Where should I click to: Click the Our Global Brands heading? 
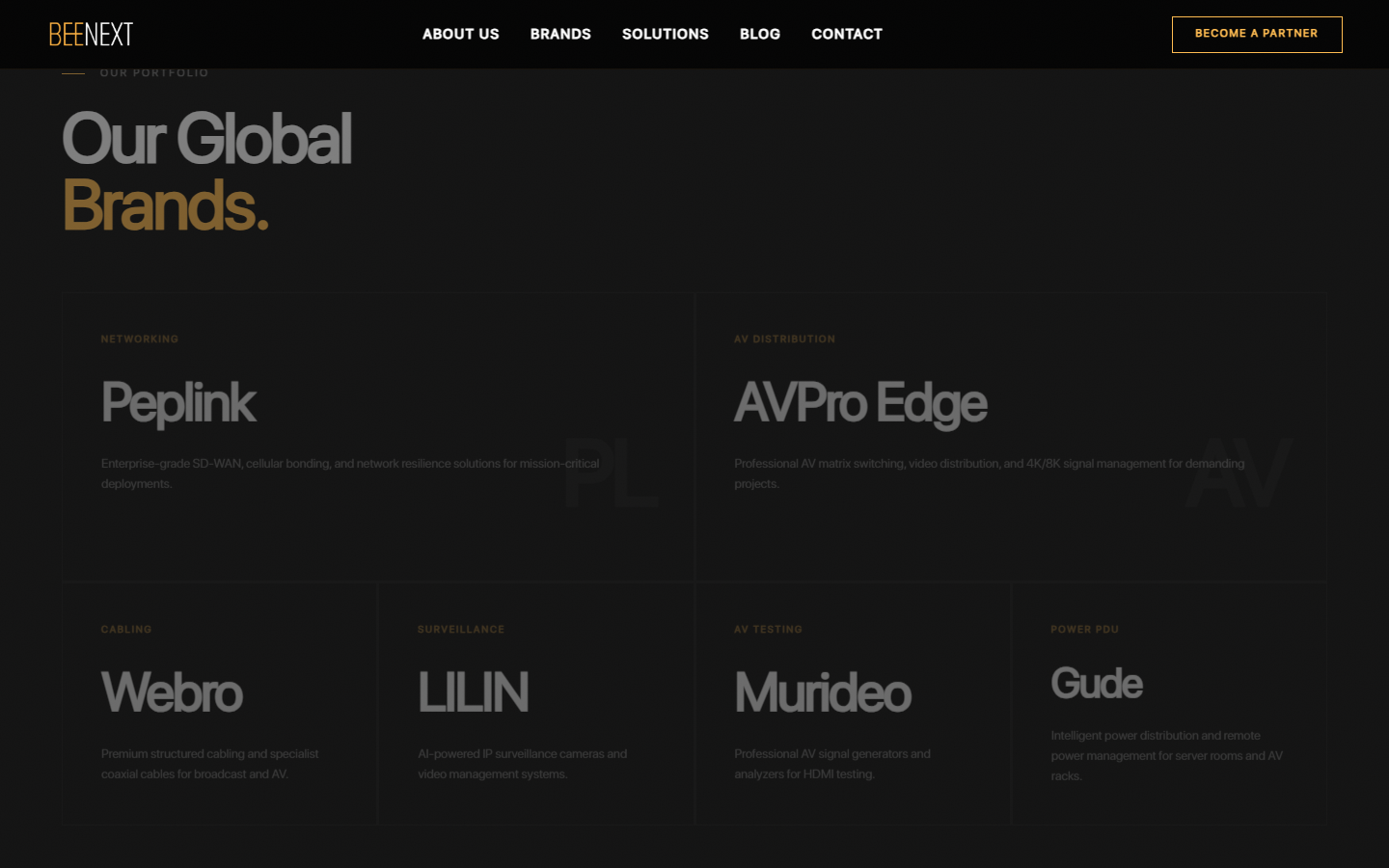tap(207, 172)
